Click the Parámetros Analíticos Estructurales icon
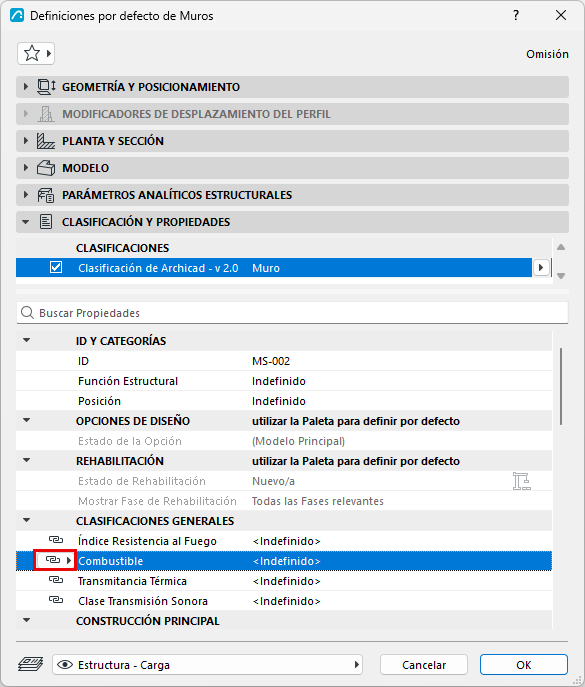The height and width of the screenshot is (687, 585). 46,195
